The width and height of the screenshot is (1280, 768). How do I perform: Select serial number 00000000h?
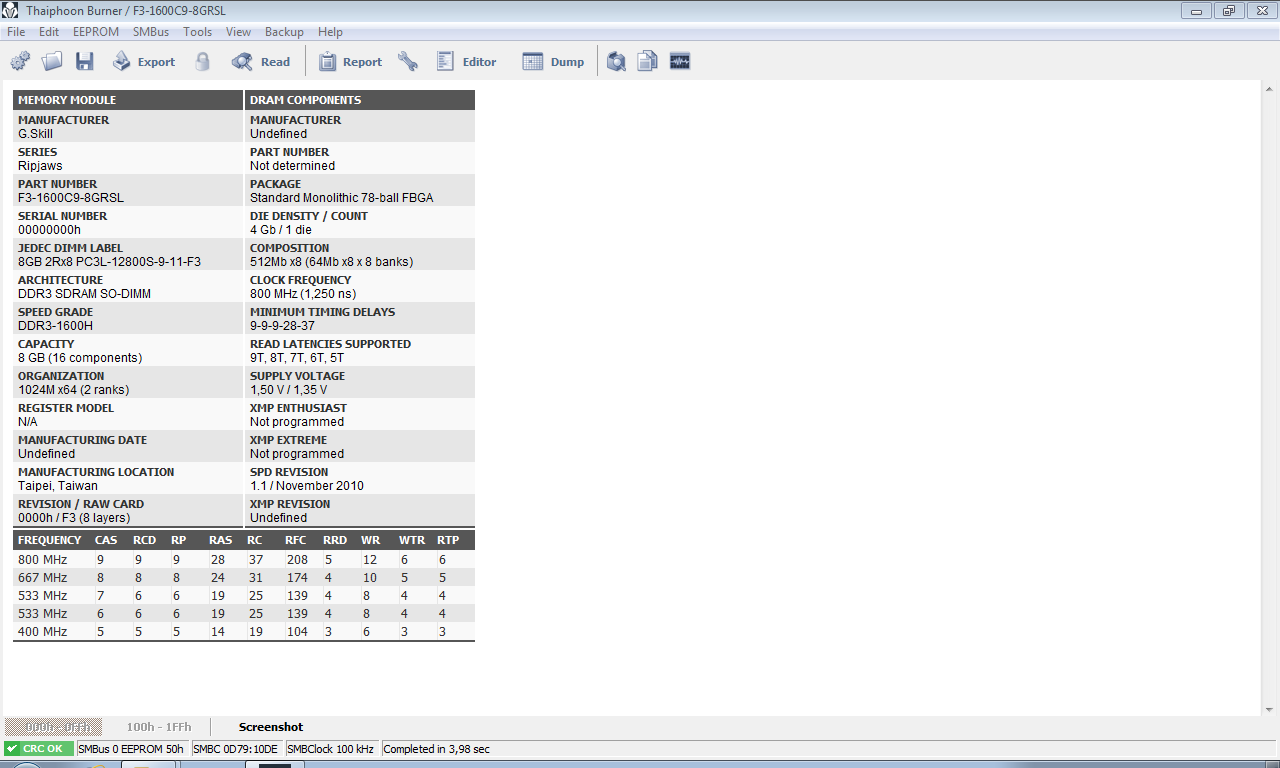click(50, 230)
